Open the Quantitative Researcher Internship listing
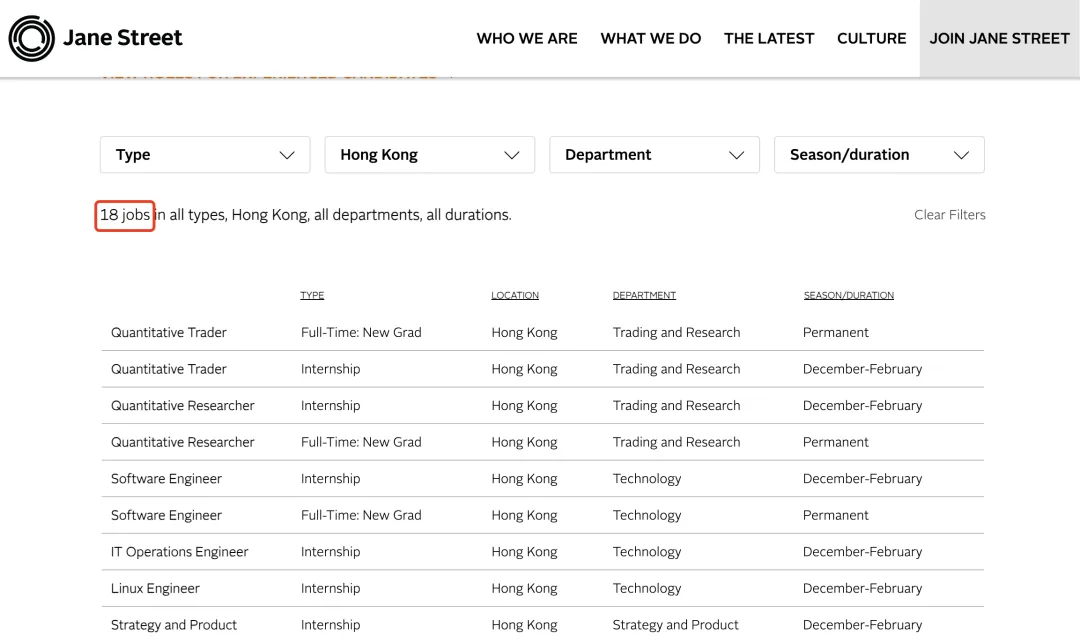 click(x=543, y=406)
